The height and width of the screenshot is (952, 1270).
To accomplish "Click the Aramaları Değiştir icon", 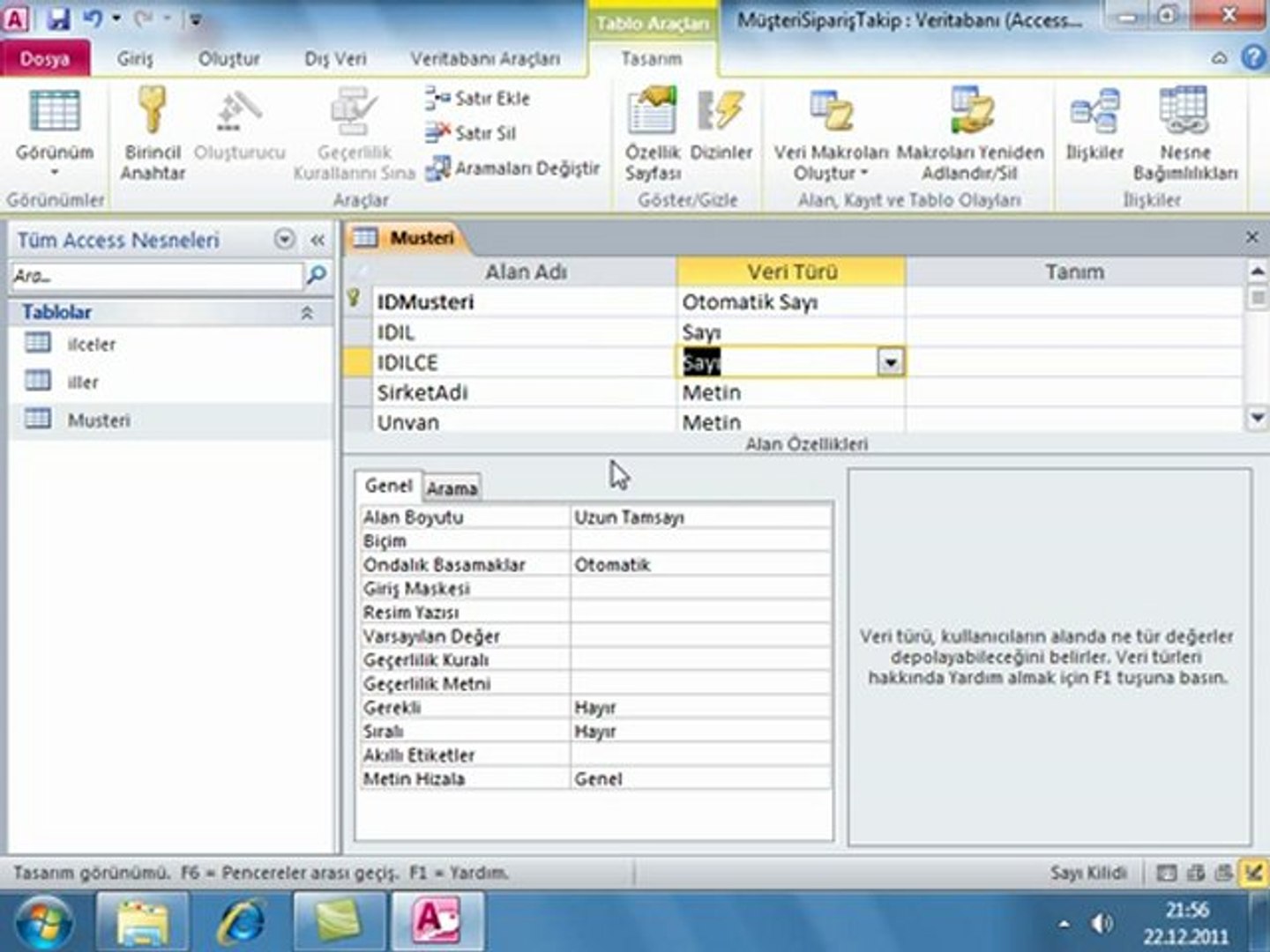I will coord(437,168).
